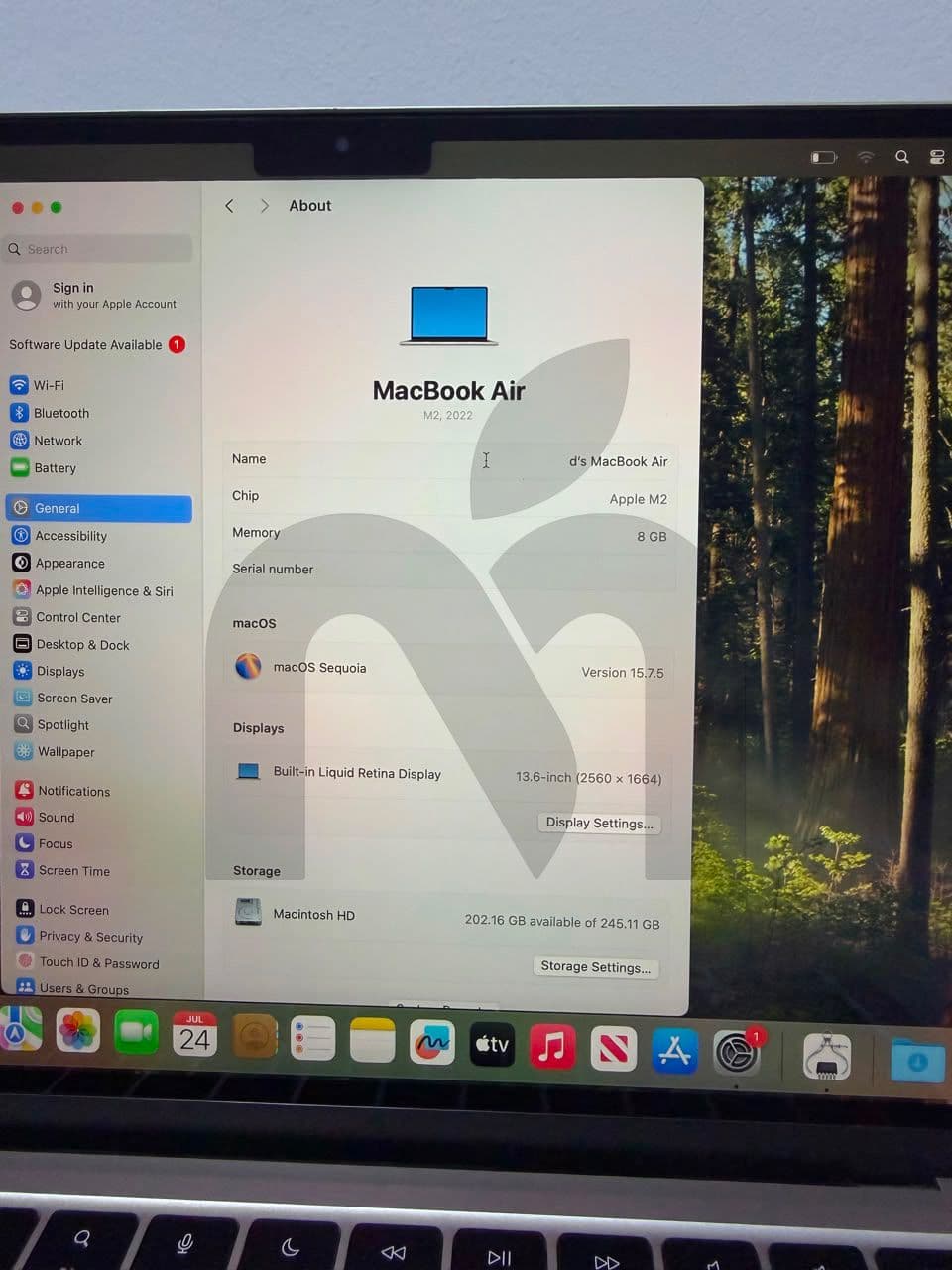
Task: Open Contacts app in the Dock
Action: (254, 1037)
